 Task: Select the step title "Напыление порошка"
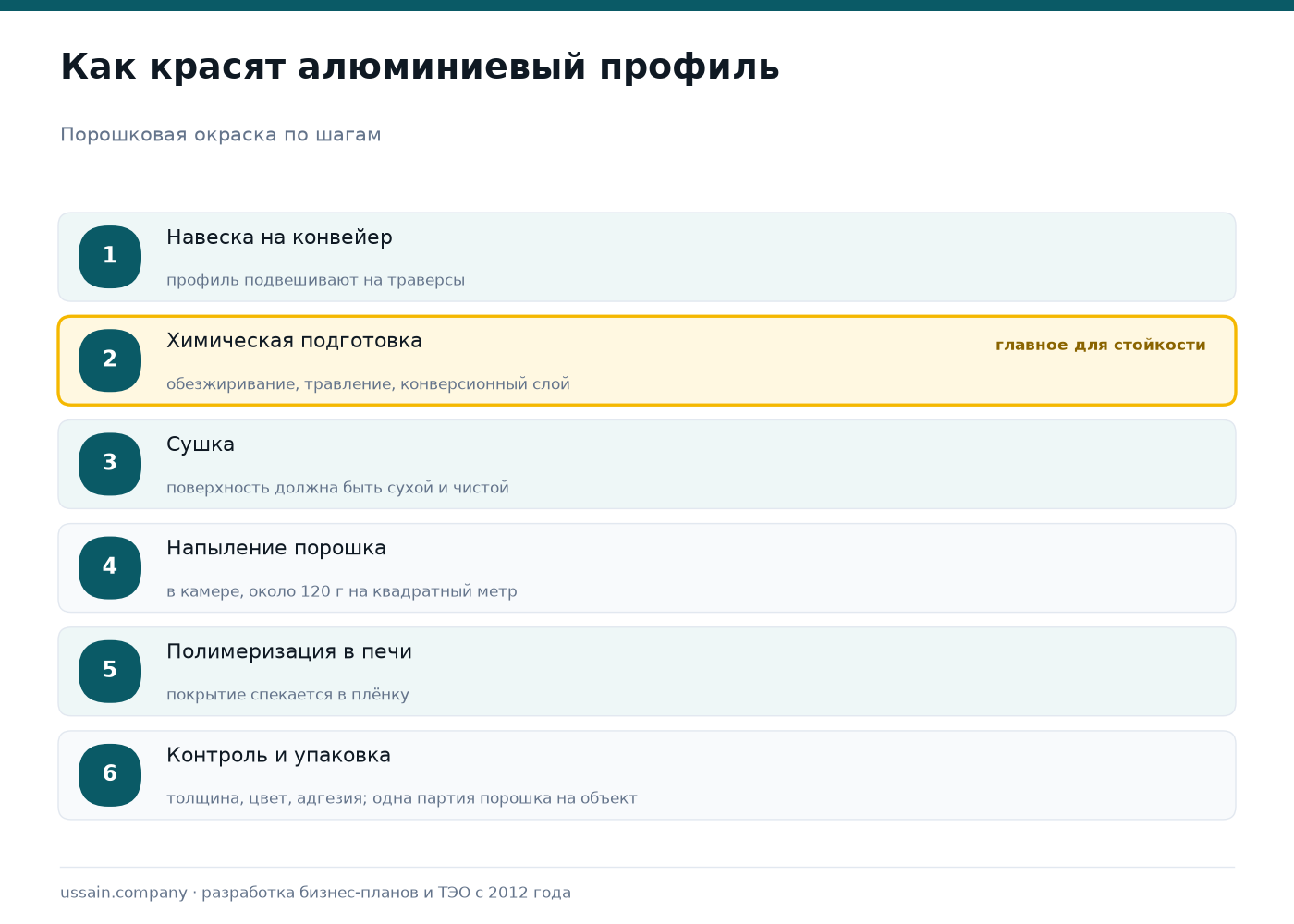click(x=276, y=548)
